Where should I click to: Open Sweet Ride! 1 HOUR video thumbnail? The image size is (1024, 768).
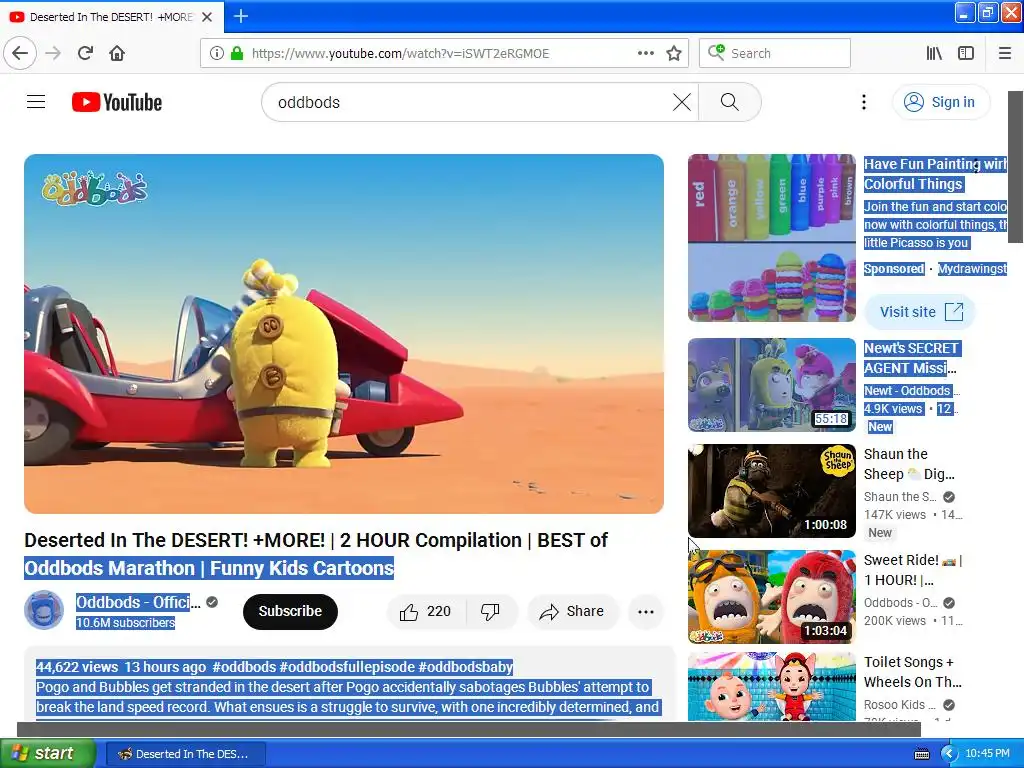[x=771, y=597]
